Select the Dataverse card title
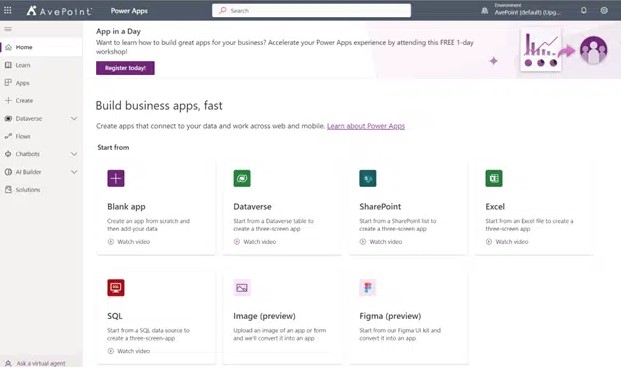The height and width of the screenshot is (368, 621). tap(252, 206)
